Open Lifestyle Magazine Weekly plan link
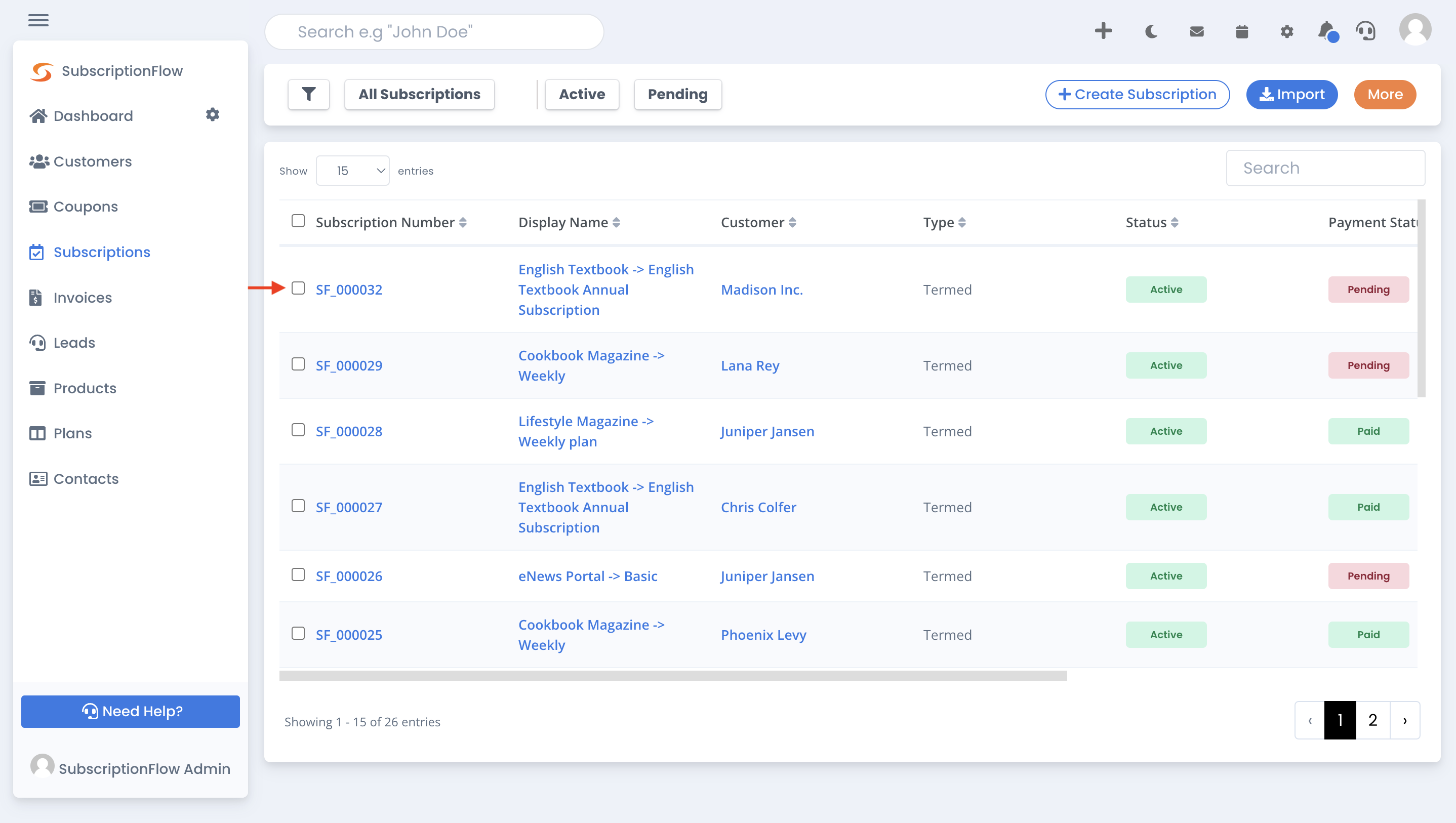This screenshot has height=823, width=1456. (x=586, y=431)
